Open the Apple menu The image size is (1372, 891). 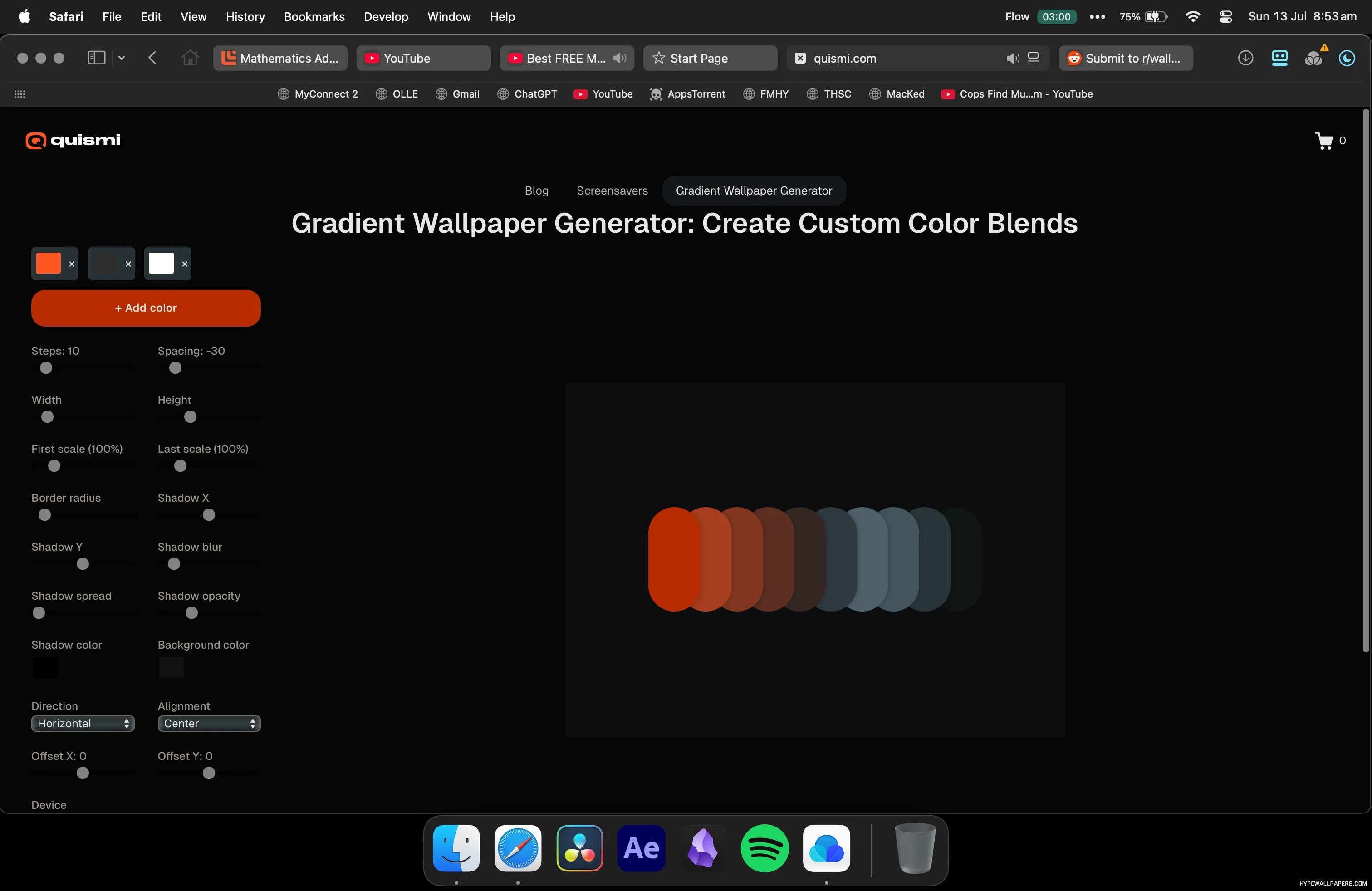coord(24,17)
